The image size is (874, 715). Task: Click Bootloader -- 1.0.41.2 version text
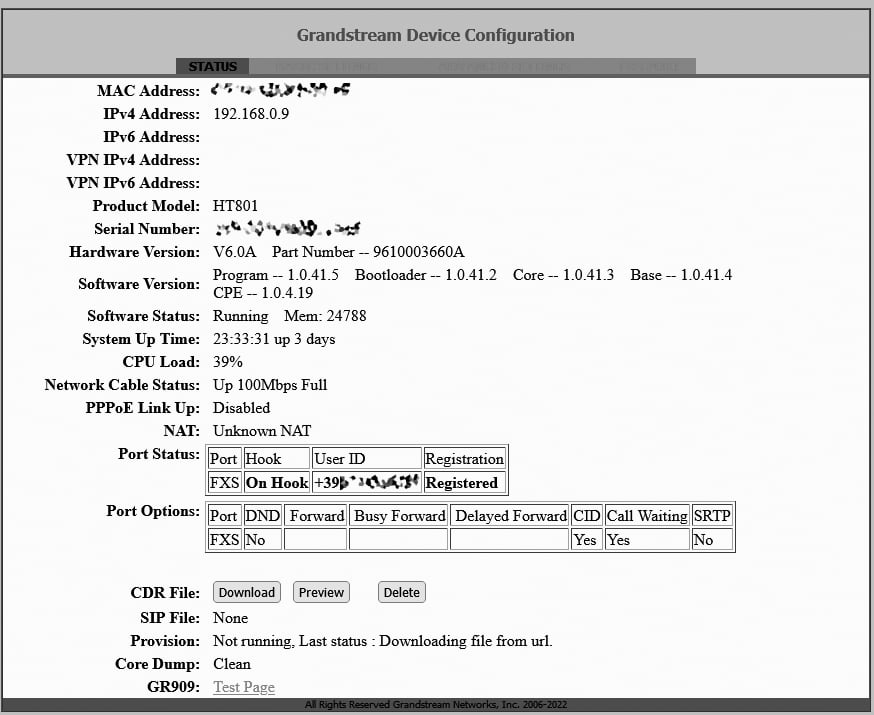pyautogui.click(x=425, y=275)
